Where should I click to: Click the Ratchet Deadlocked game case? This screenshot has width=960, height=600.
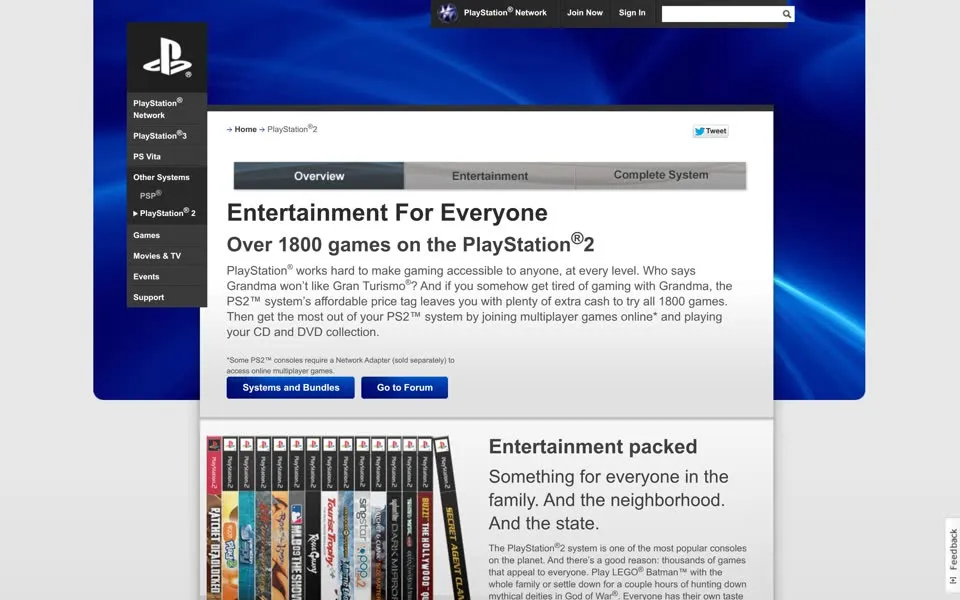pyautogui.click(x=214, y=518)
